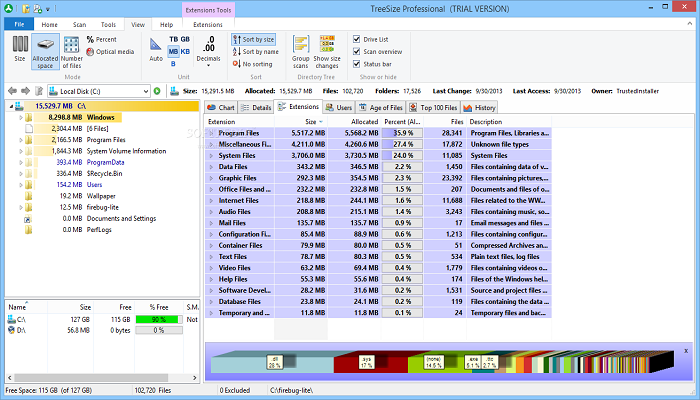
Task: Expand the firebug-lite folder node
Action: click(21, 208)
